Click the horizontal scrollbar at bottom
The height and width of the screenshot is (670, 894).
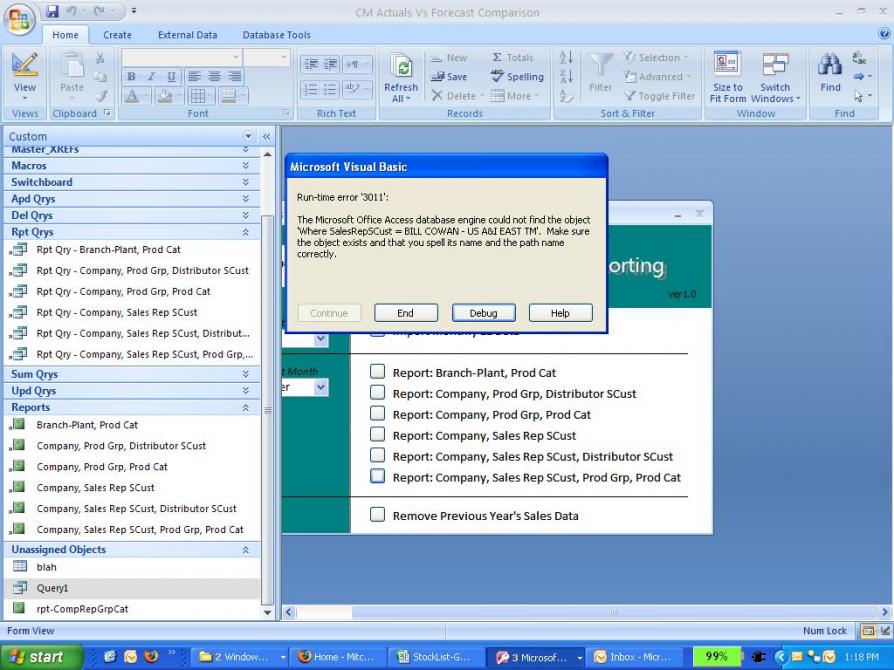pyautogui.click(x=580, y=611)
